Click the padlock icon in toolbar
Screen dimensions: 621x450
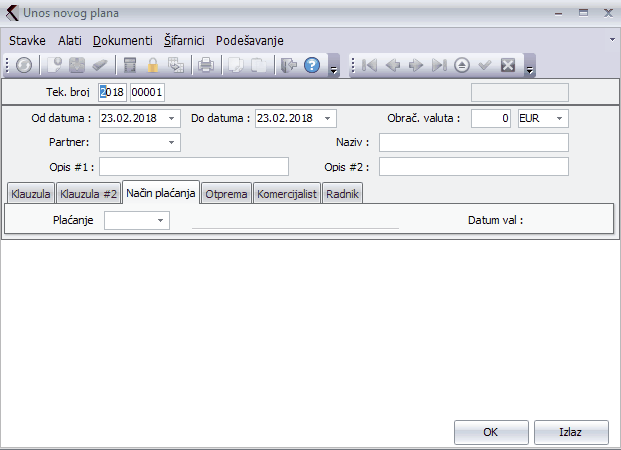153,65
